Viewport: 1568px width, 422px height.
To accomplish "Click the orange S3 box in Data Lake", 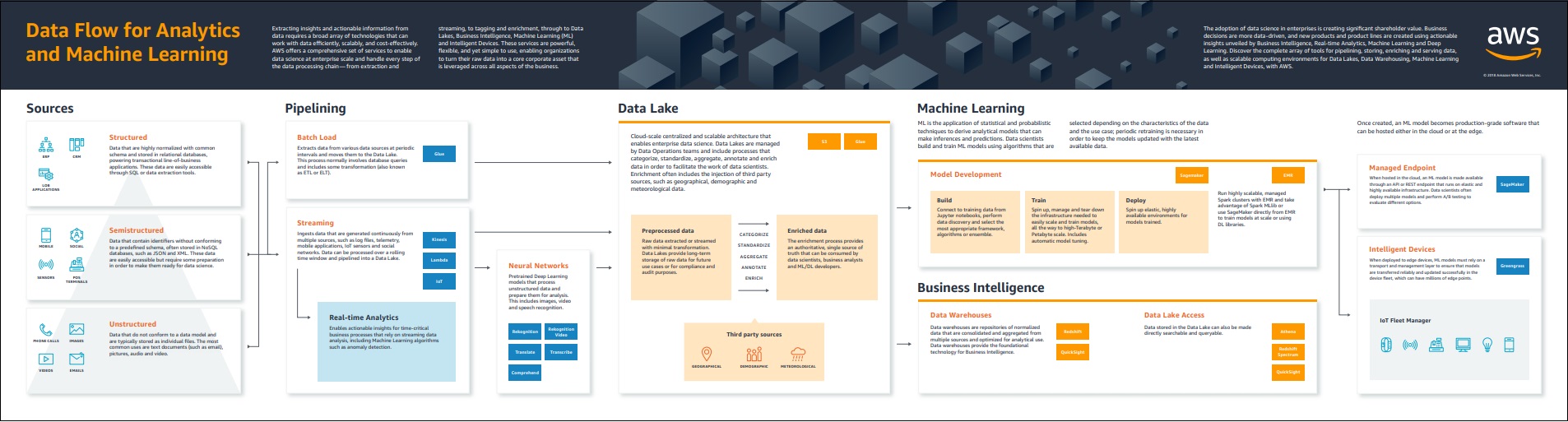I will pos(824,141).
